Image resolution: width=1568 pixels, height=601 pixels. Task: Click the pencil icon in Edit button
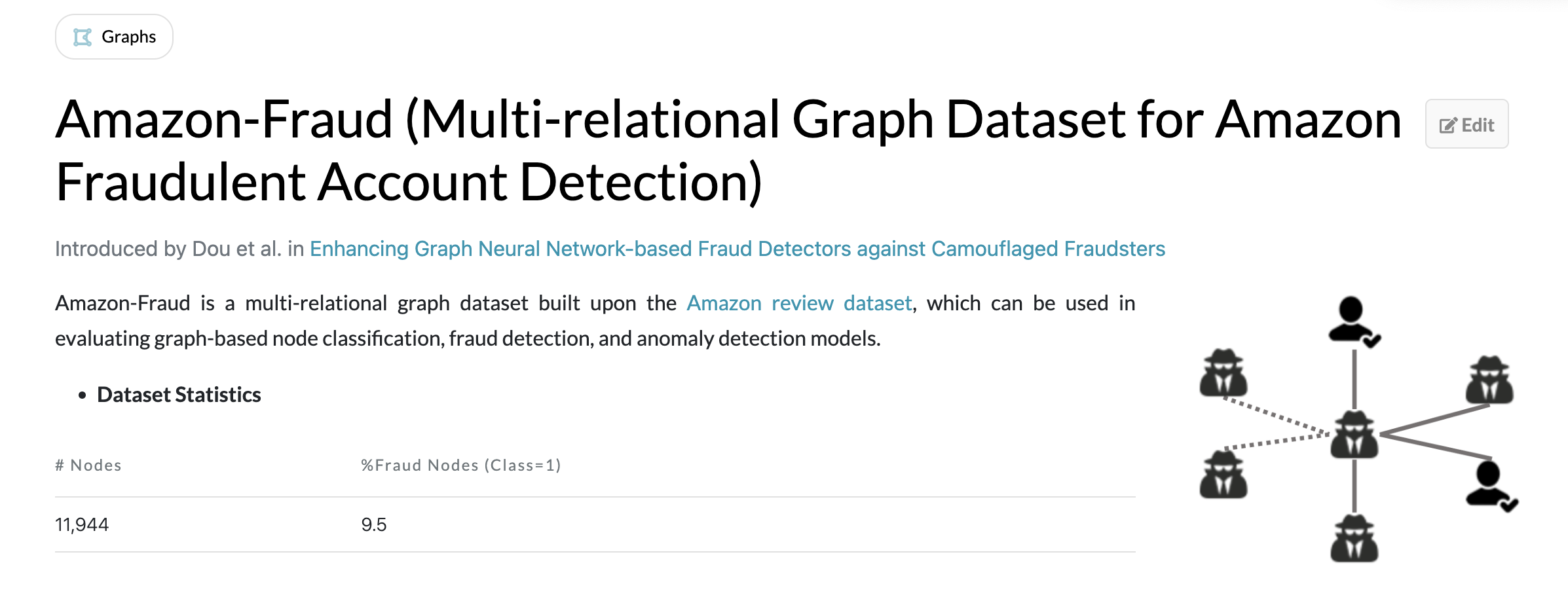[x=1448, y=125]
